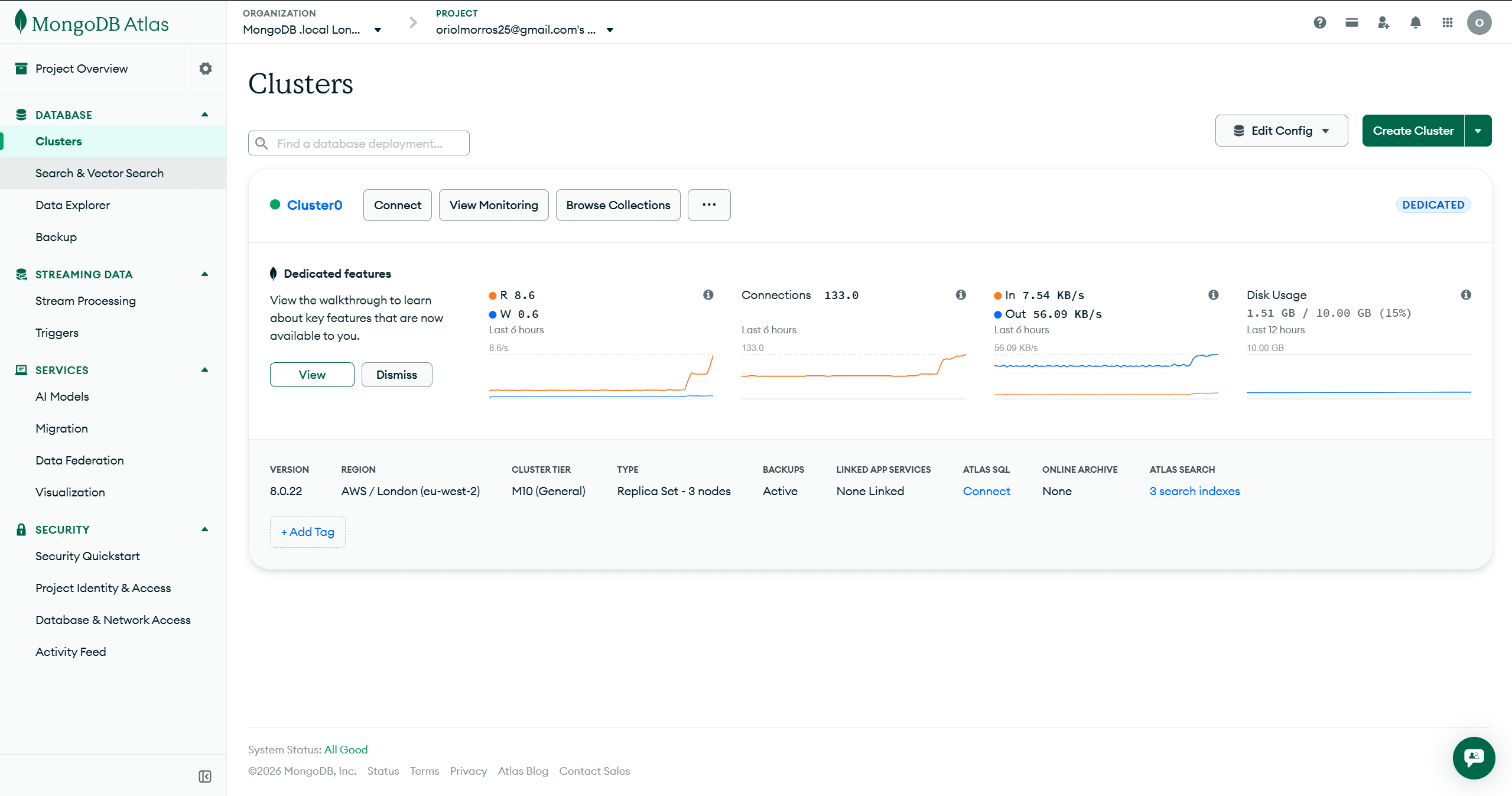Click the search magnifier icon

pyautogui.click(x=262, y=144)
